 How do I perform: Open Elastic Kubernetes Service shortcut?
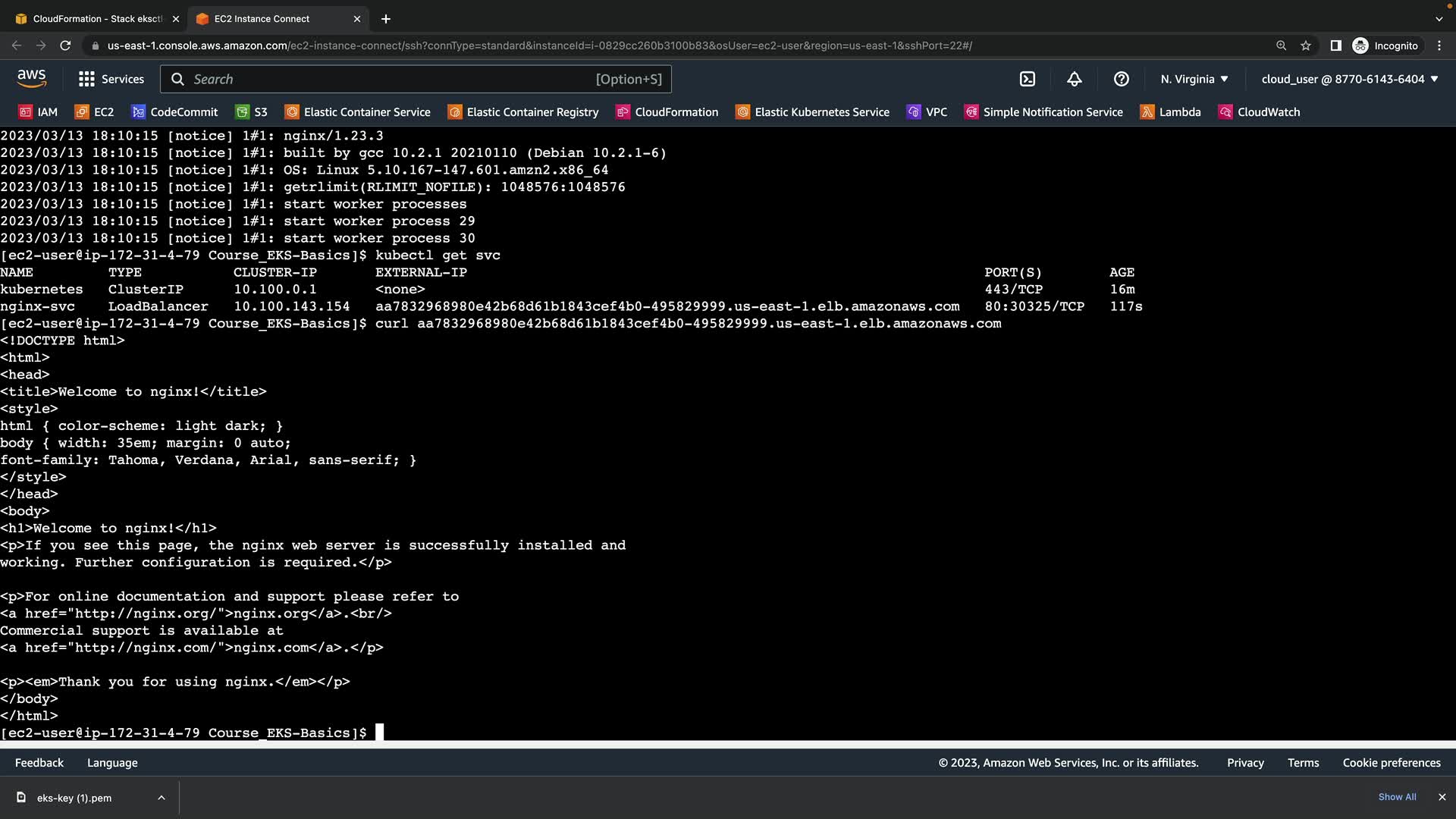812,112
